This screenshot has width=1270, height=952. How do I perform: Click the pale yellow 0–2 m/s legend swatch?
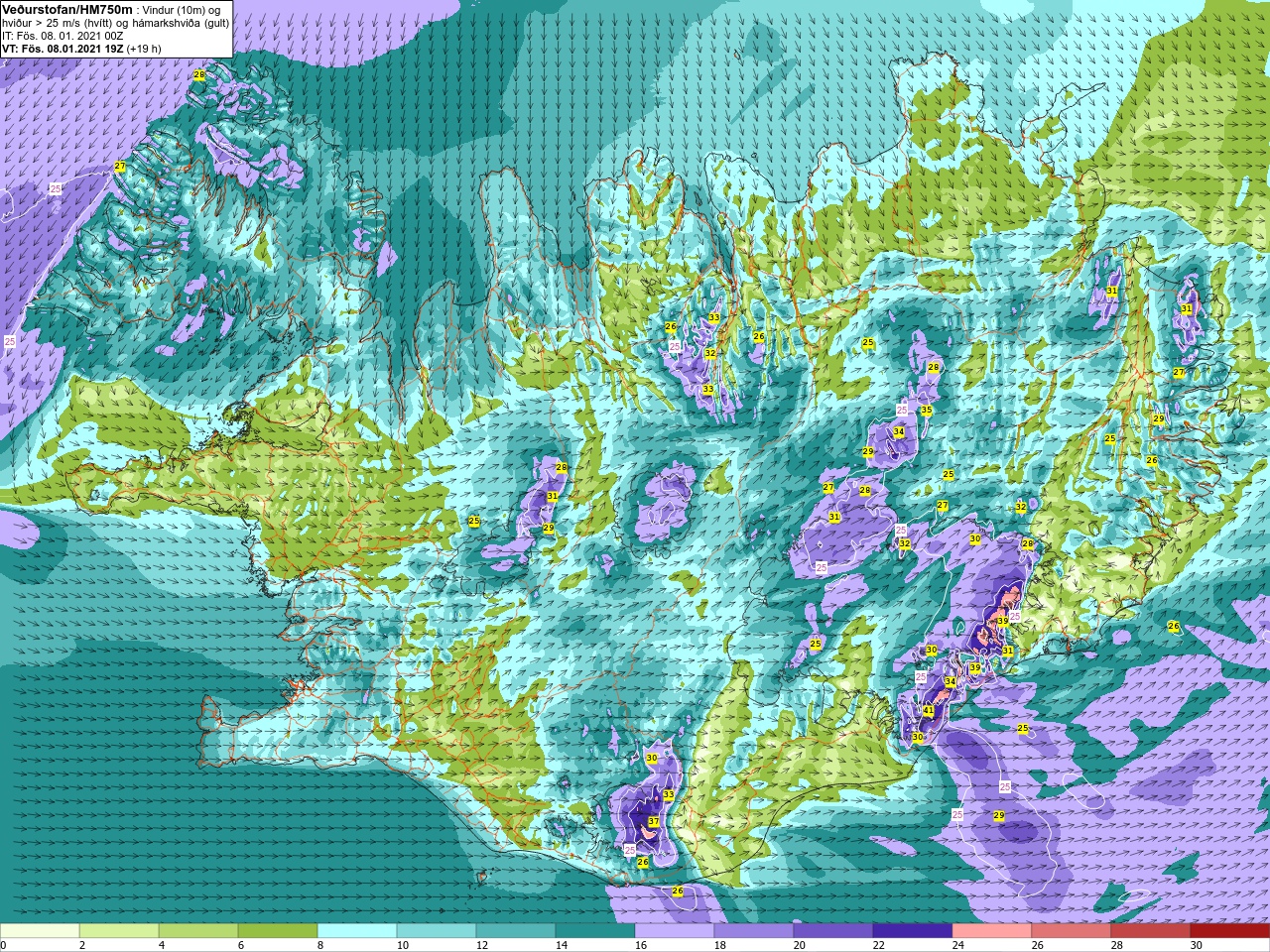point(40,931)
